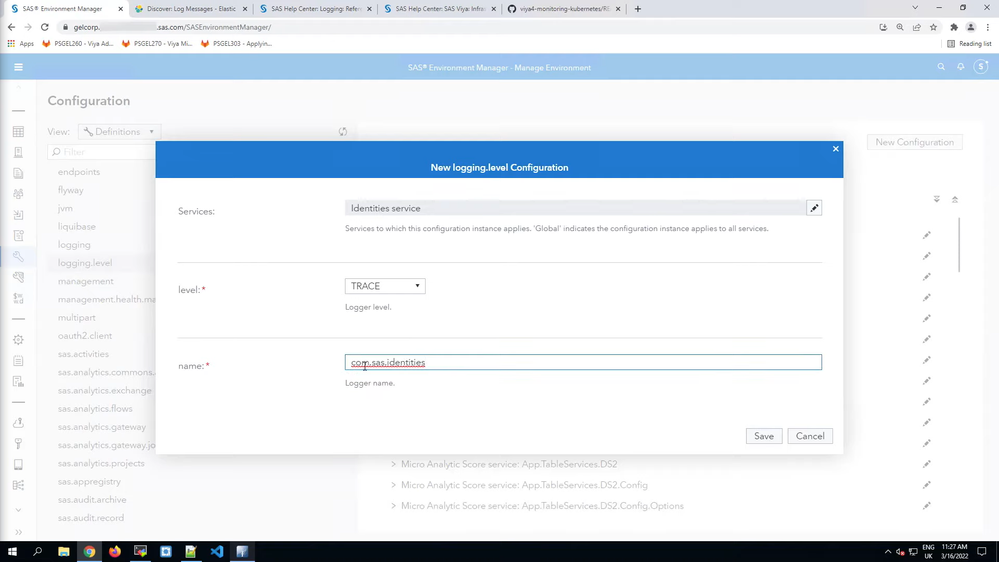Click the logger name input field
The image size is (999, 562).
(x=583, y=363)
